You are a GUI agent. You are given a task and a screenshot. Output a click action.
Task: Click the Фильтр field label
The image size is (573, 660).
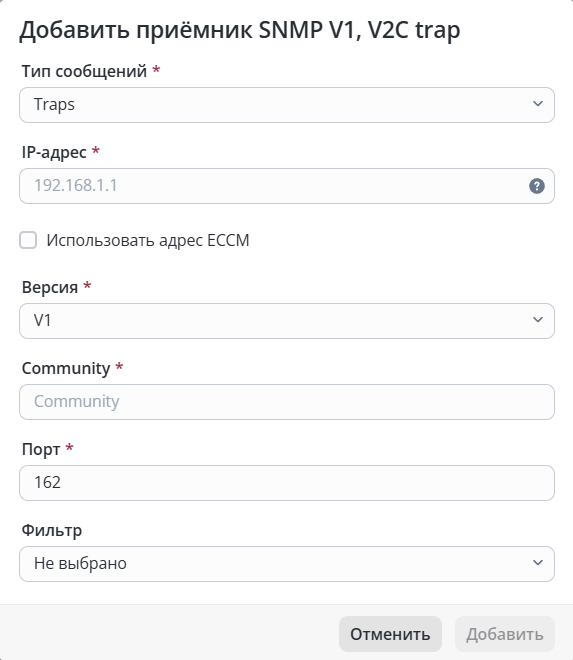52,530
